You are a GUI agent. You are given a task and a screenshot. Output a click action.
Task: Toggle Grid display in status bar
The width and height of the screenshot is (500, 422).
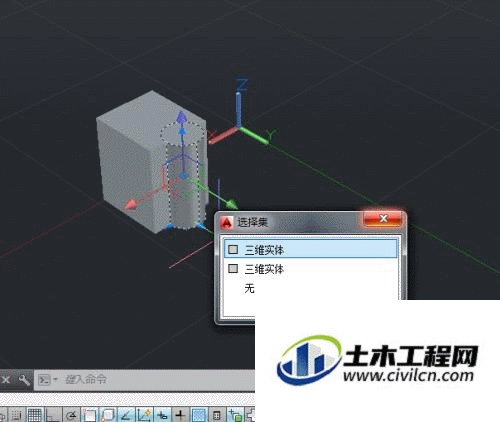point(35,415)
